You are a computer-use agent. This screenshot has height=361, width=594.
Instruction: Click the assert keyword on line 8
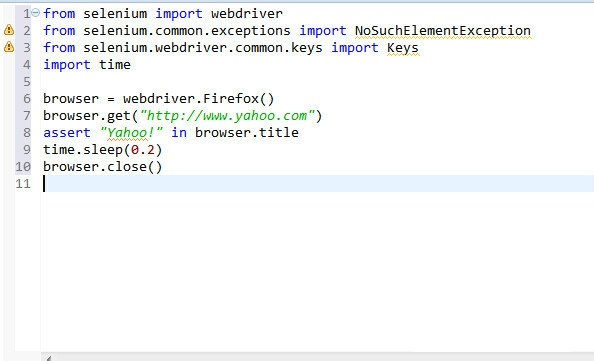click(x=67, y=133)
